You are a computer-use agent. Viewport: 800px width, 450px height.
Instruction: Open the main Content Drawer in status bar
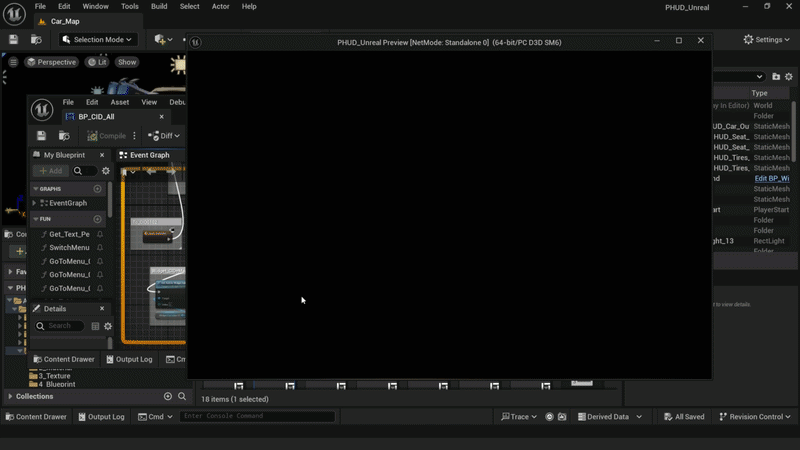pyautogui.click(x=36, y=417)
